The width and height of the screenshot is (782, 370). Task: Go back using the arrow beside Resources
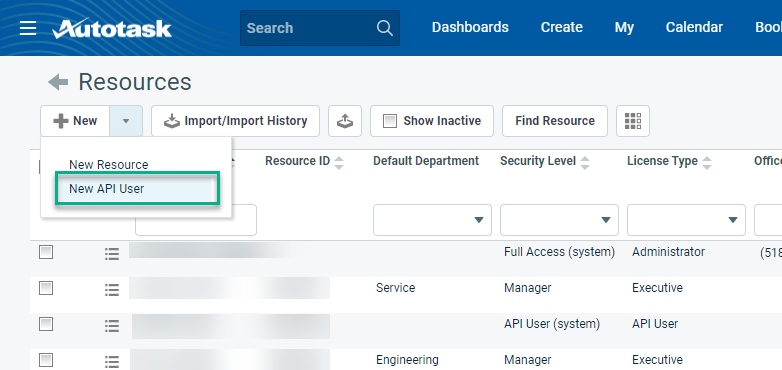(58, 82)
